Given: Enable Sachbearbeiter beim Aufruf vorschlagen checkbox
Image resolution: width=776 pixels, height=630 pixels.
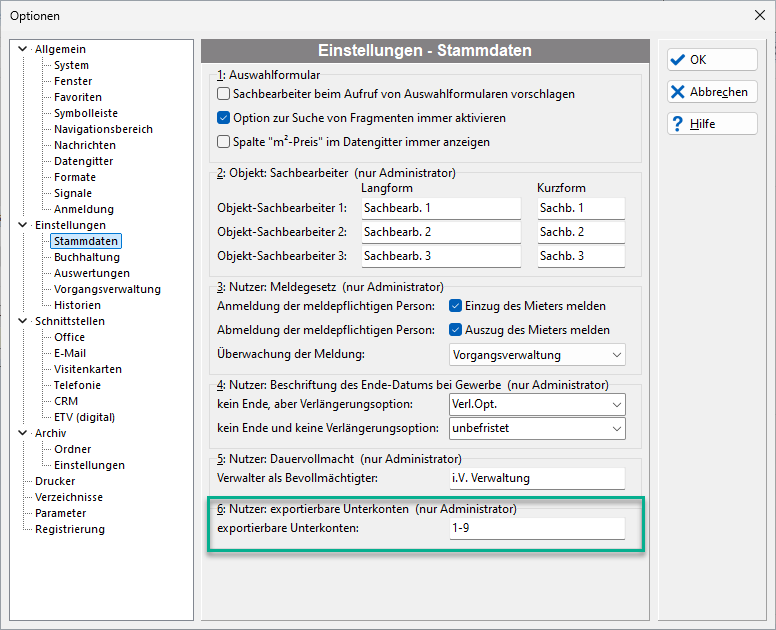Looking at the screenshot, I should [224, 94].
